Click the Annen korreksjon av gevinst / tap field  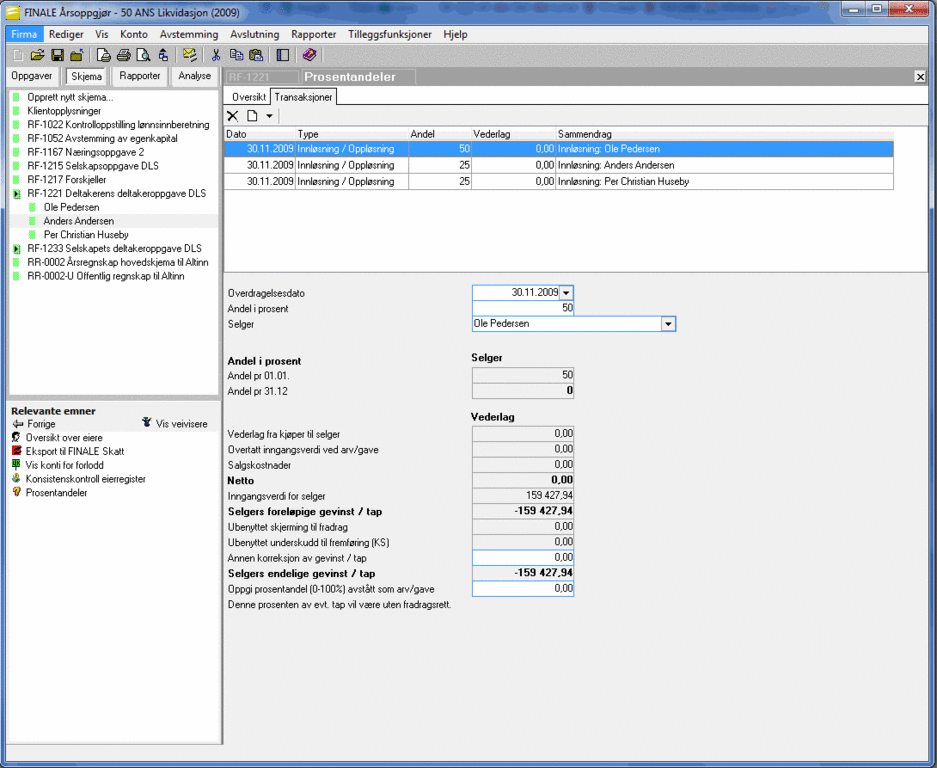pos(523,558)
